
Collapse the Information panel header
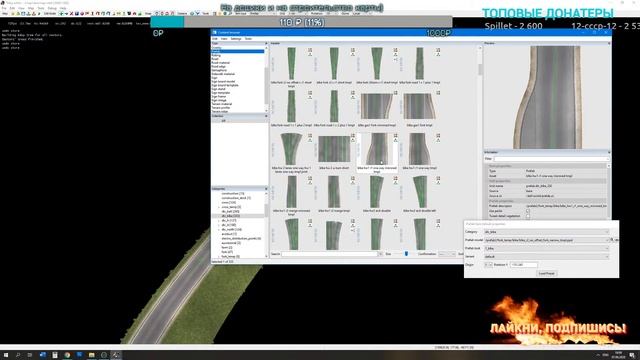pyautogui.click(x=609, y=152)
